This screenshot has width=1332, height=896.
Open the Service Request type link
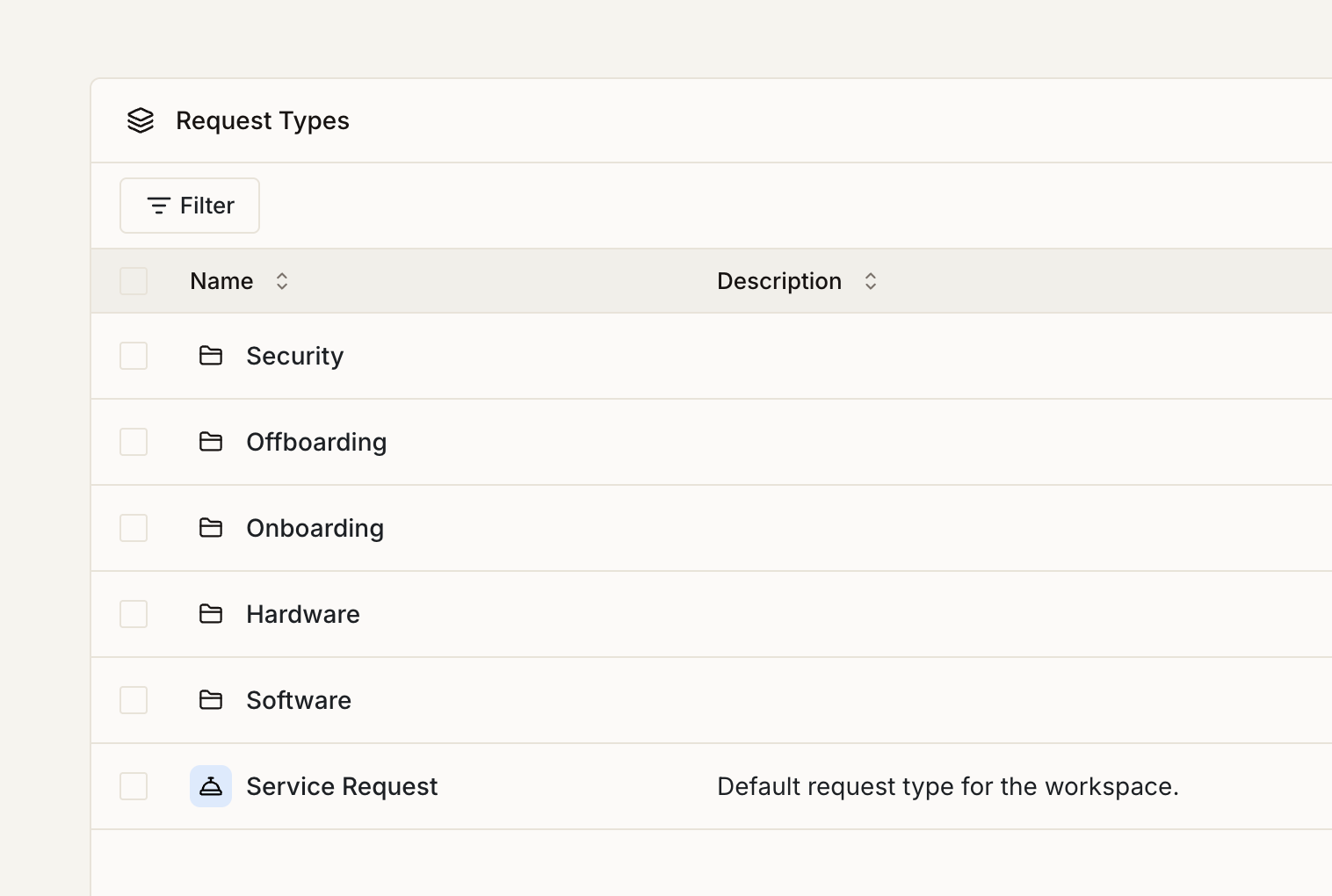tap(342, 786)
